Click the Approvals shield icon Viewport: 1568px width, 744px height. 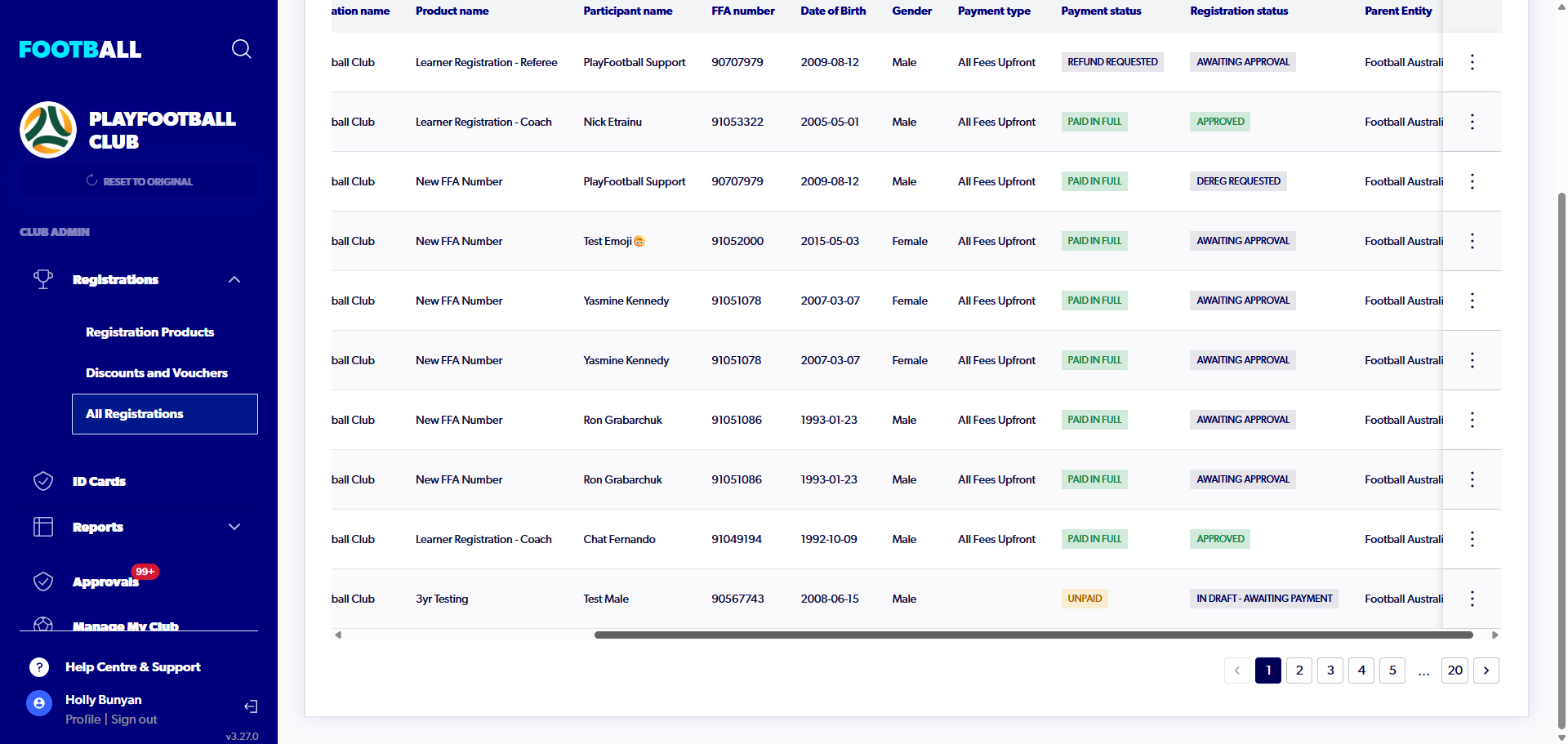(43, 581)
